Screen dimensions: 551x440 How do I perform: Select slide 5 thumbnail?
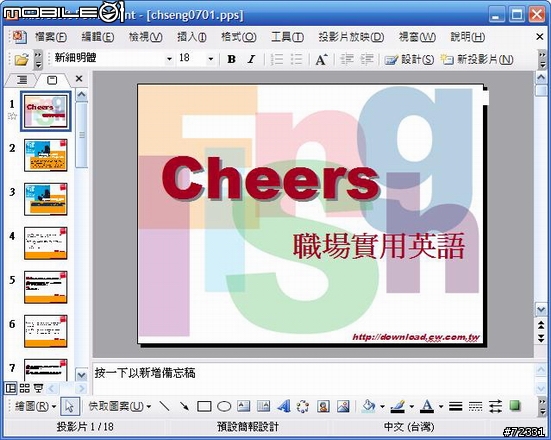46,287
